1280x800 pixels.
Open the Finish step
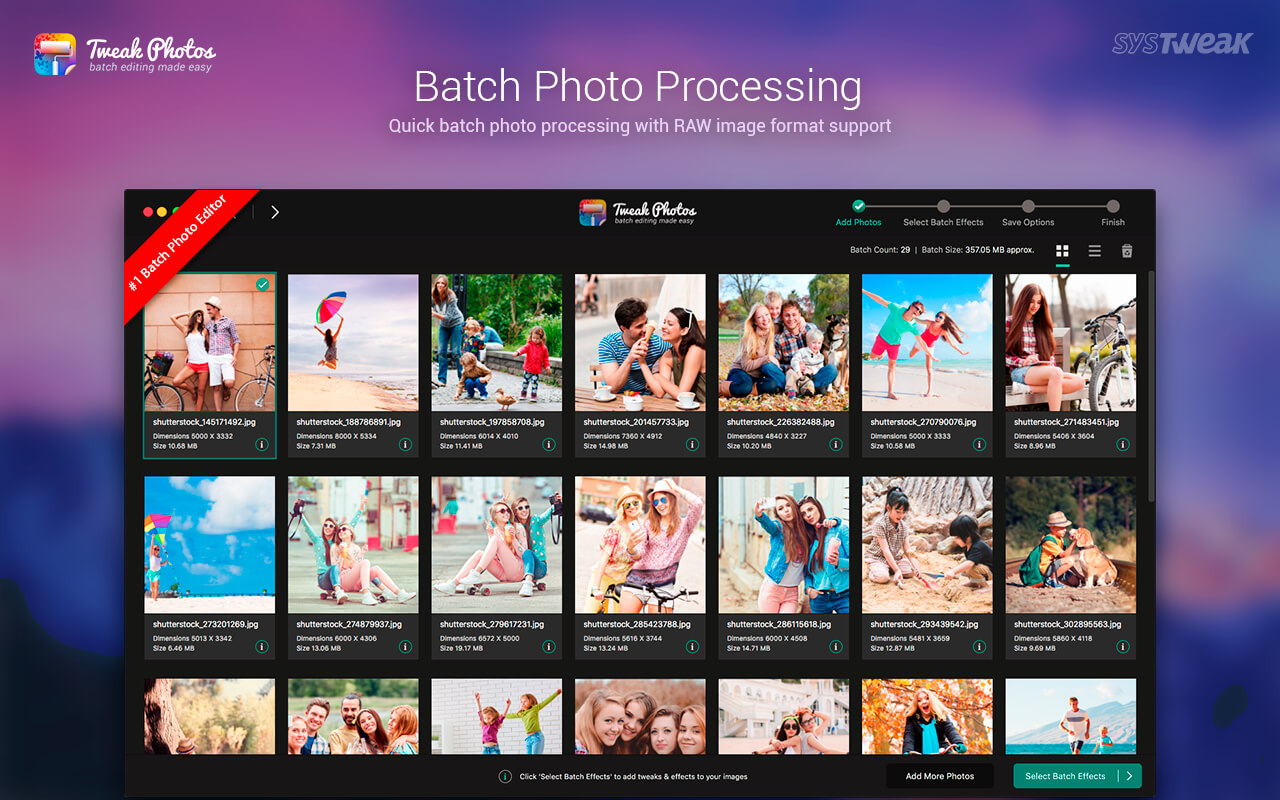(x=1113, y=207)
